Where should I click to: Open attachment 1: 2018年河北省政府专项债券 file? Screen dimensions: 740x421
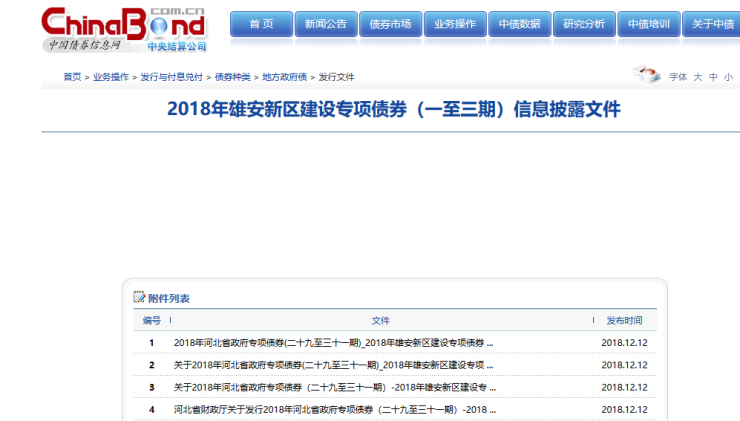coord(333,343)
